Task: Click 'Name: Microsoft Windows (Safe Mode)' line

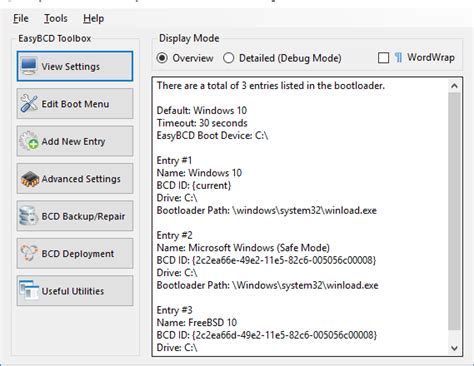Action: point(243,248)
